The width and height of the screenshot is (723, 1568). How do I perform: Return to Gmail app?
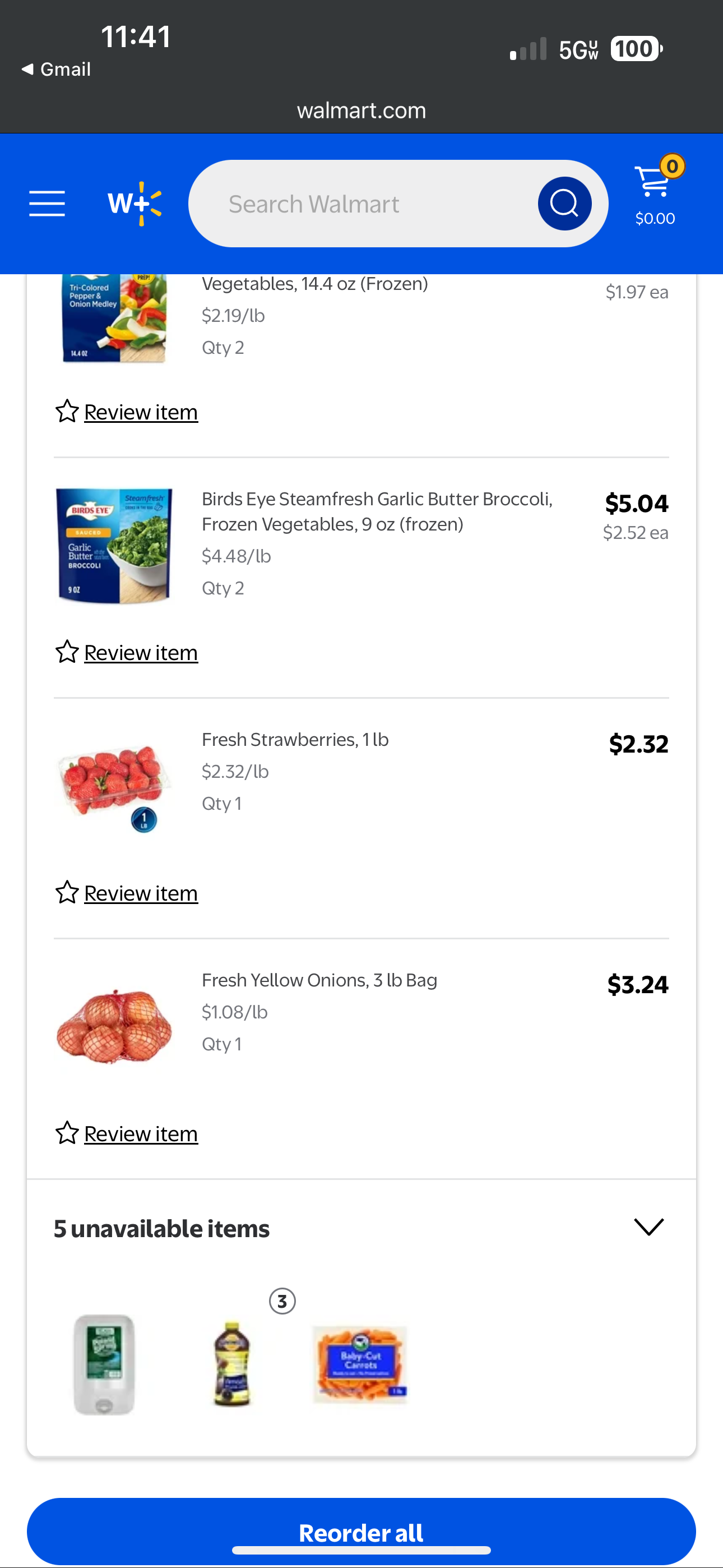click(x=56, y=70)
